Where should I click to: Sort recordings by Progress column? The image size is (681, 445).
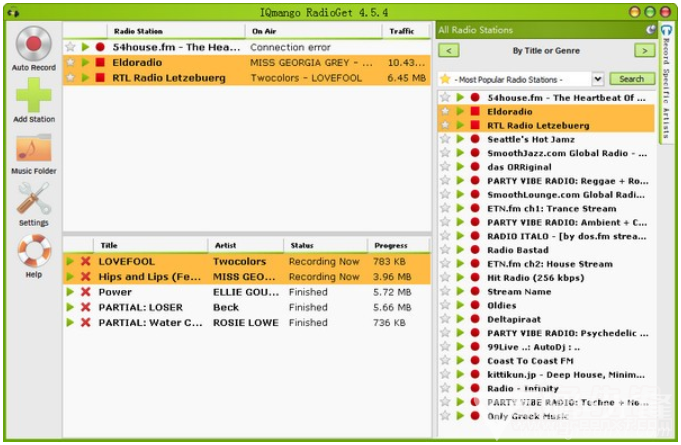click(399, 245)
